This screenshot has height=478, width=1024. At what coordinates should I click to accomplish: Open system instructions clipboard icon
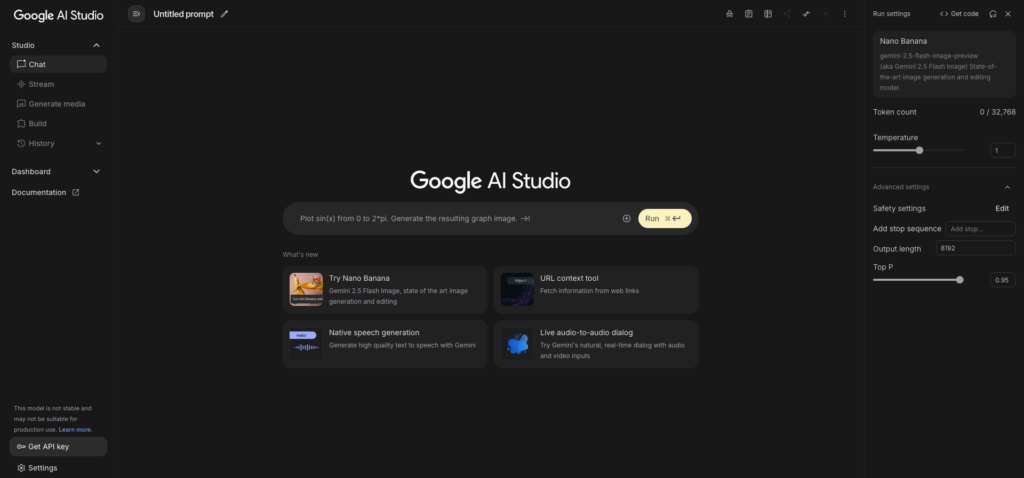tap(749, 14)
